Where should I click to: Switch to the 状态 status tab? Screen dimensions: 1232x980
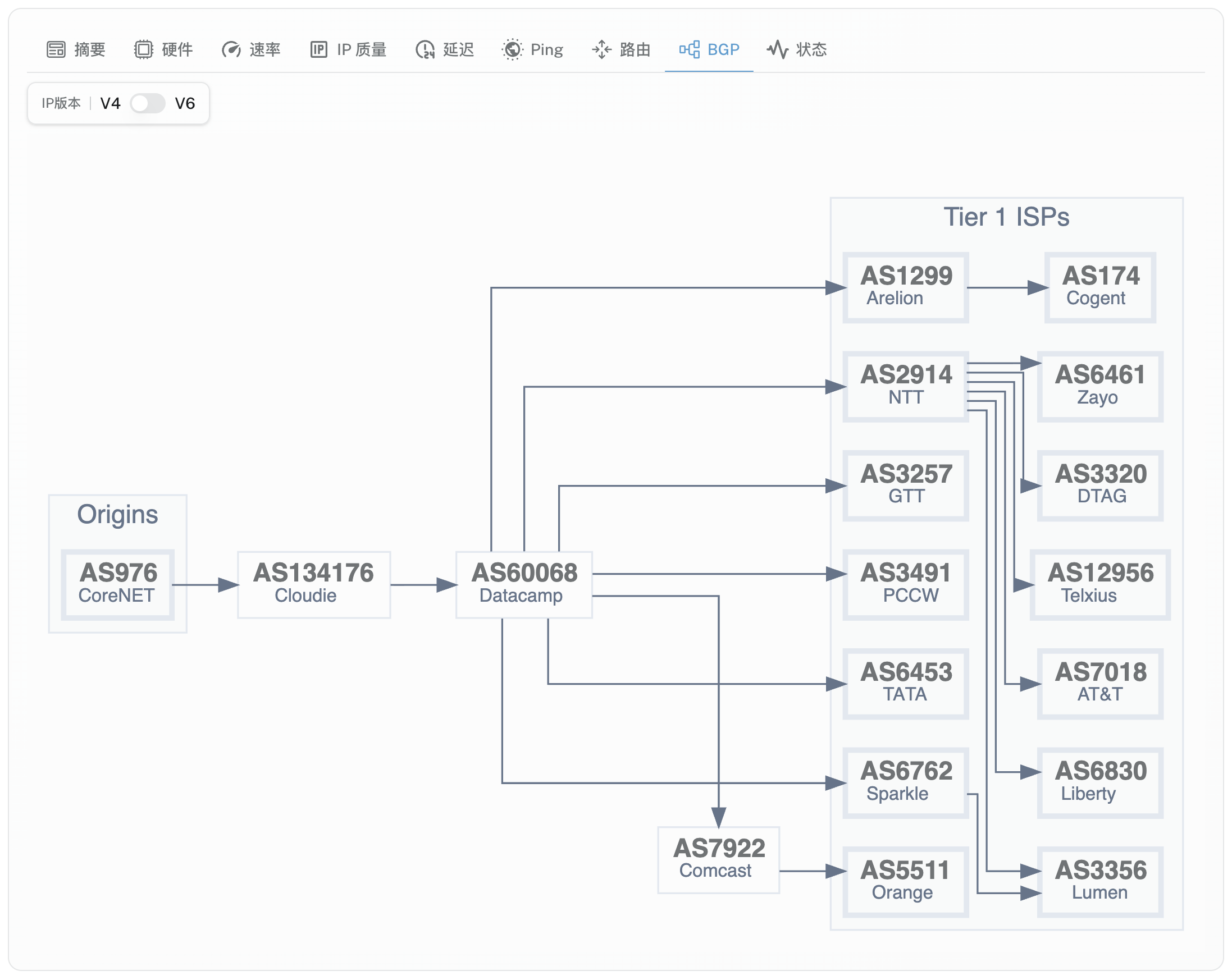click(811, 50)
